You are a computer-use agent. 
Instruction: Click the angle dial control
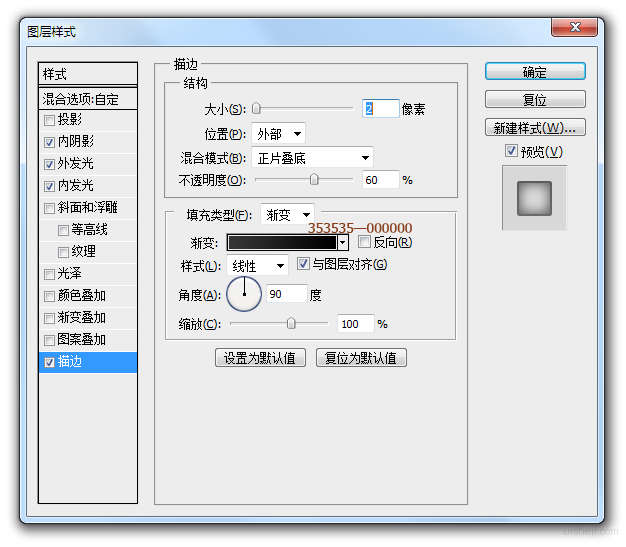coord(244,294)
